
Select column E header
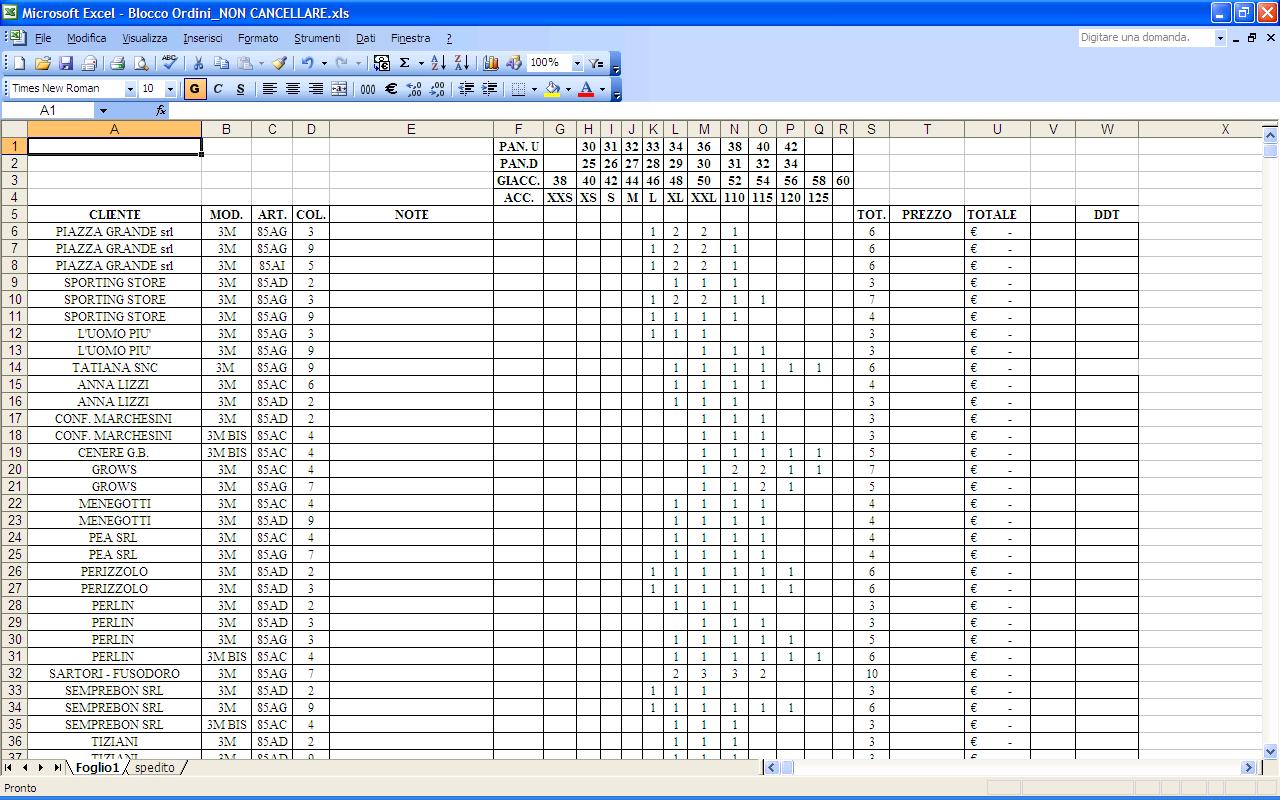tap(411, 129)
